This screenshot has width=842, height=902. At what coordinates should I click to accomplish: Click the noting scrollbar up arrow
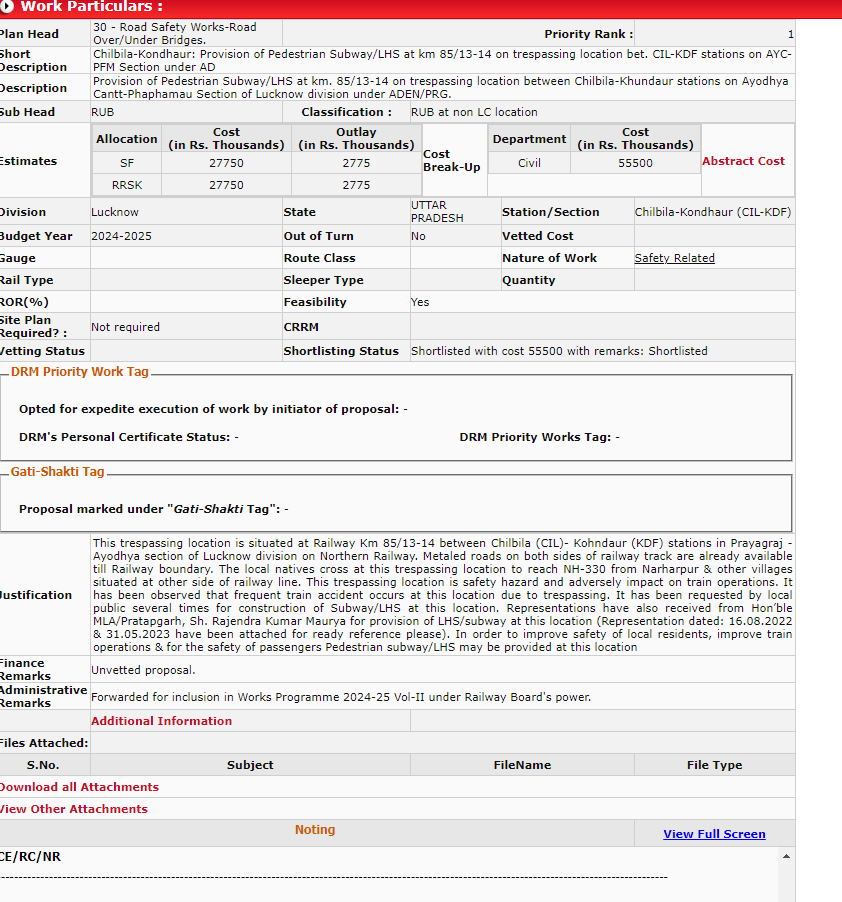(x=786, y=857)
